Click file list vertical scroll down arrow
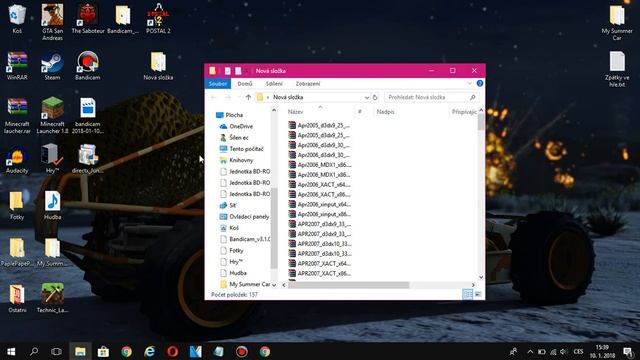Image resolution: width=640 pixels, height=360 pixels. (481, 277)
